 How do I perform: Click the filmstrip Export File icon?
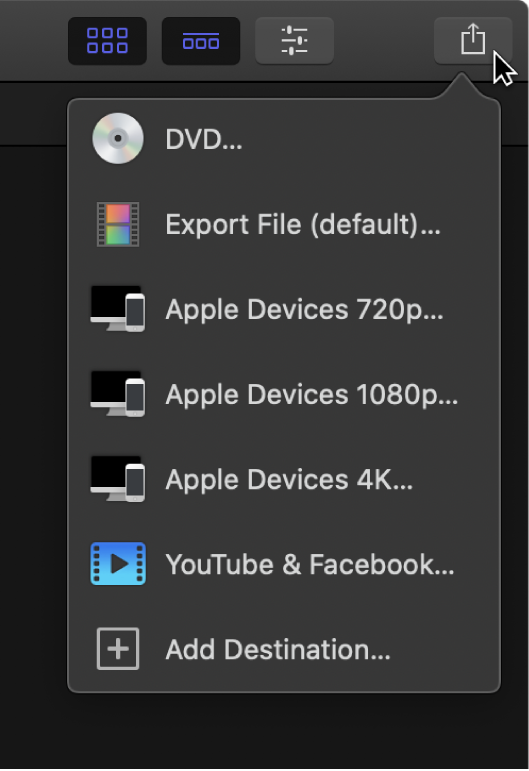click(118, 224)
